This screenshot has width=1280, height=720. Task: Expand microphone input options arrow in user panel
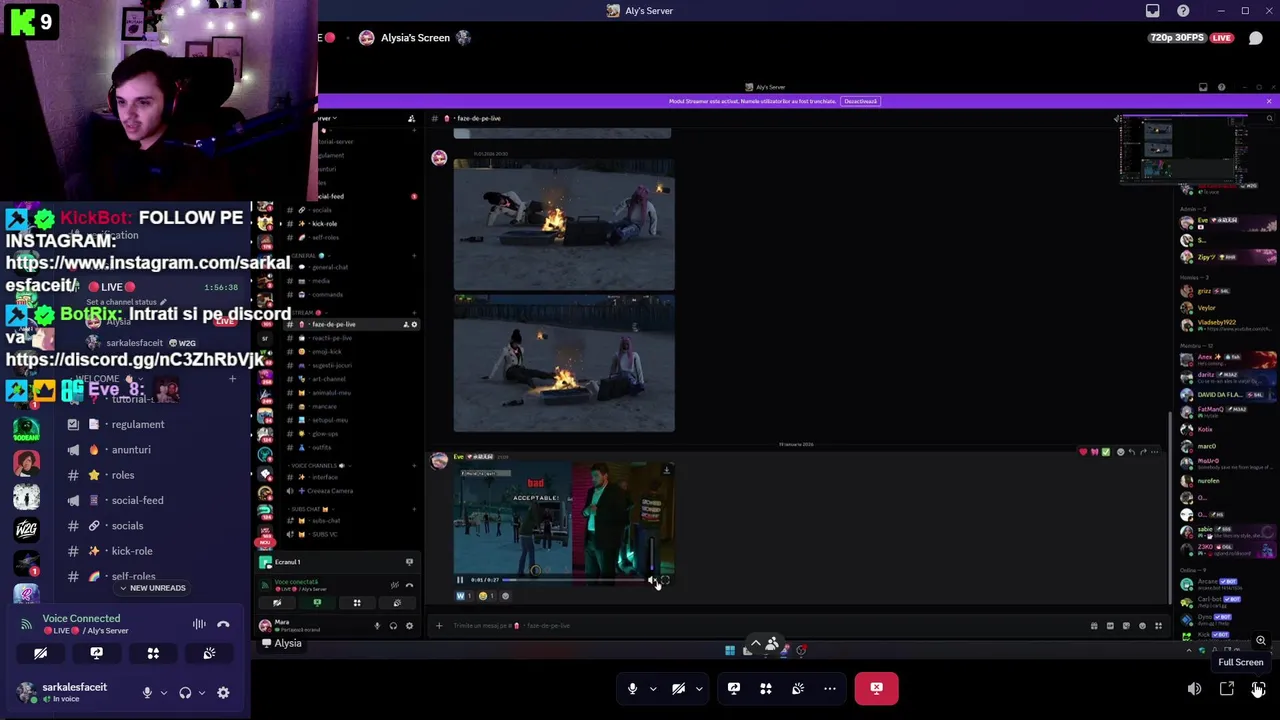(x=164, y=693)
